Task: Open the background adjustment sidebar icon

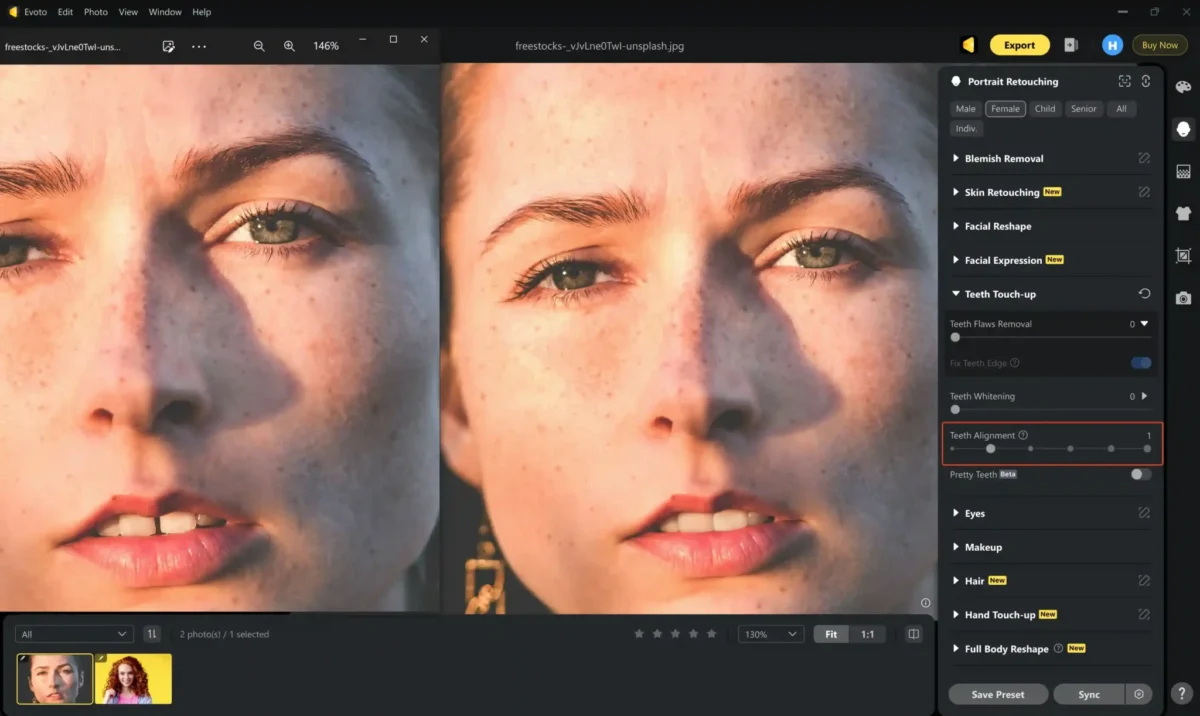Action: pyautogui.click(x=1183, y=172)
